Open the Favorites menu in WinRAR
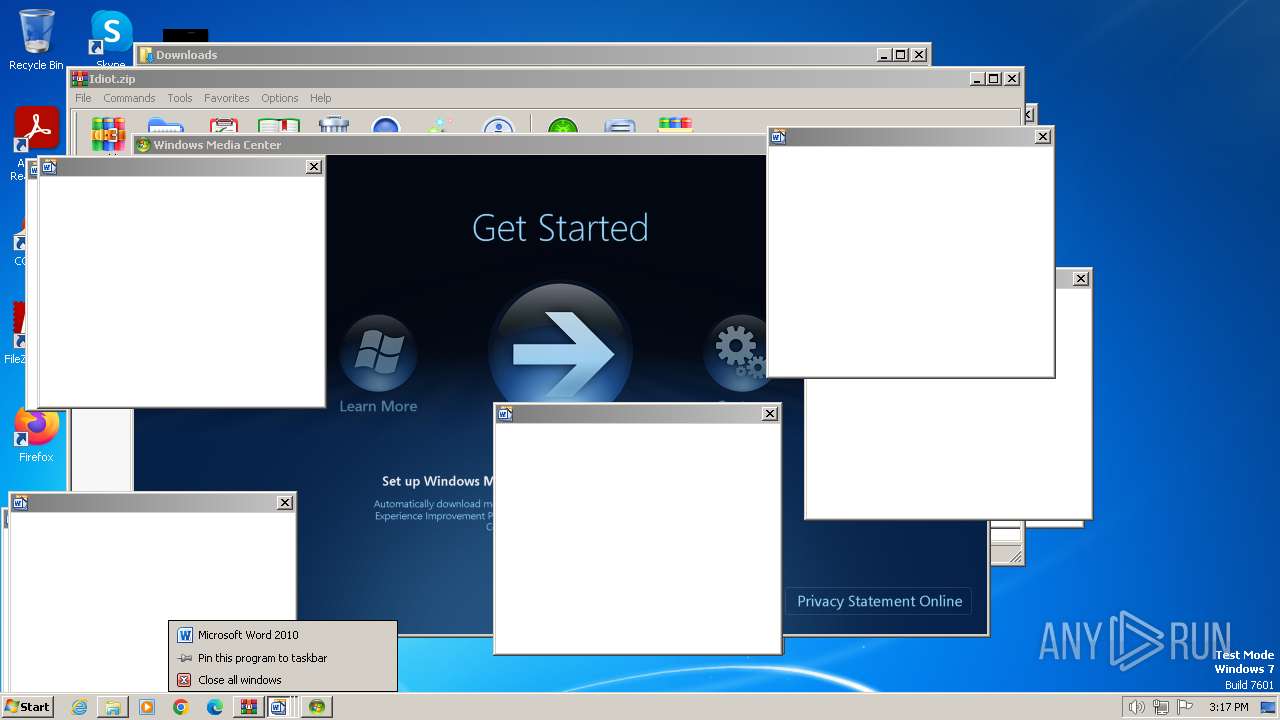The image size is (1280, 720). click(227, 98)
